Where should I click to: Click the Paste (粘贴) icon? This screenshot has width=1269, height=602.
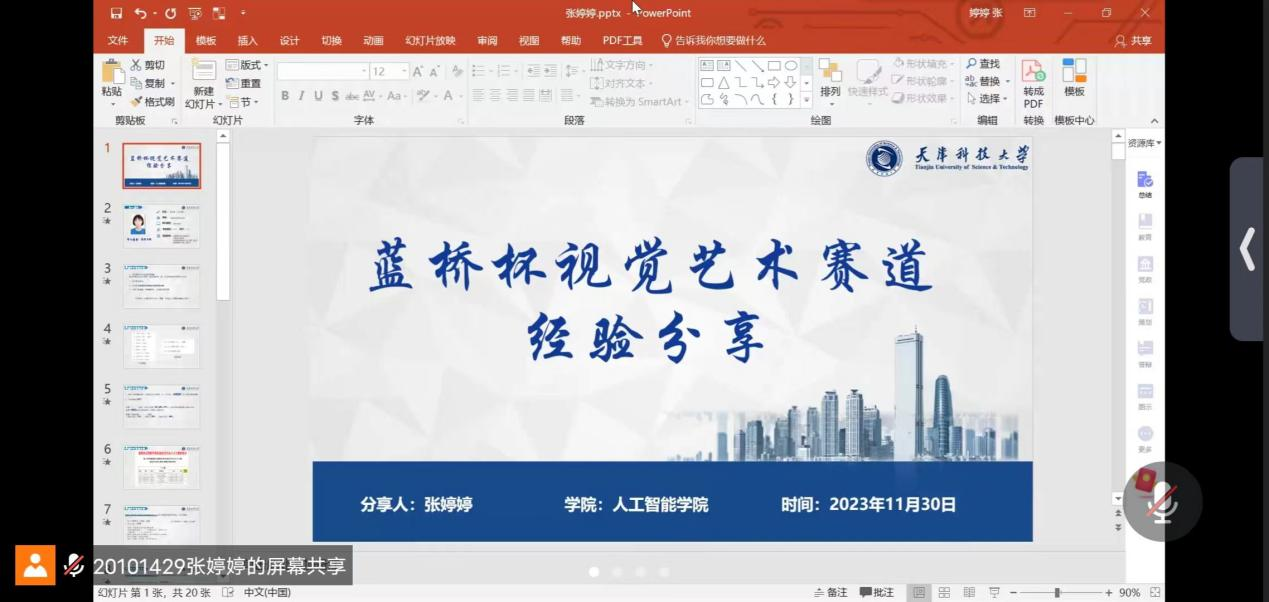click(x=111, y=72)
